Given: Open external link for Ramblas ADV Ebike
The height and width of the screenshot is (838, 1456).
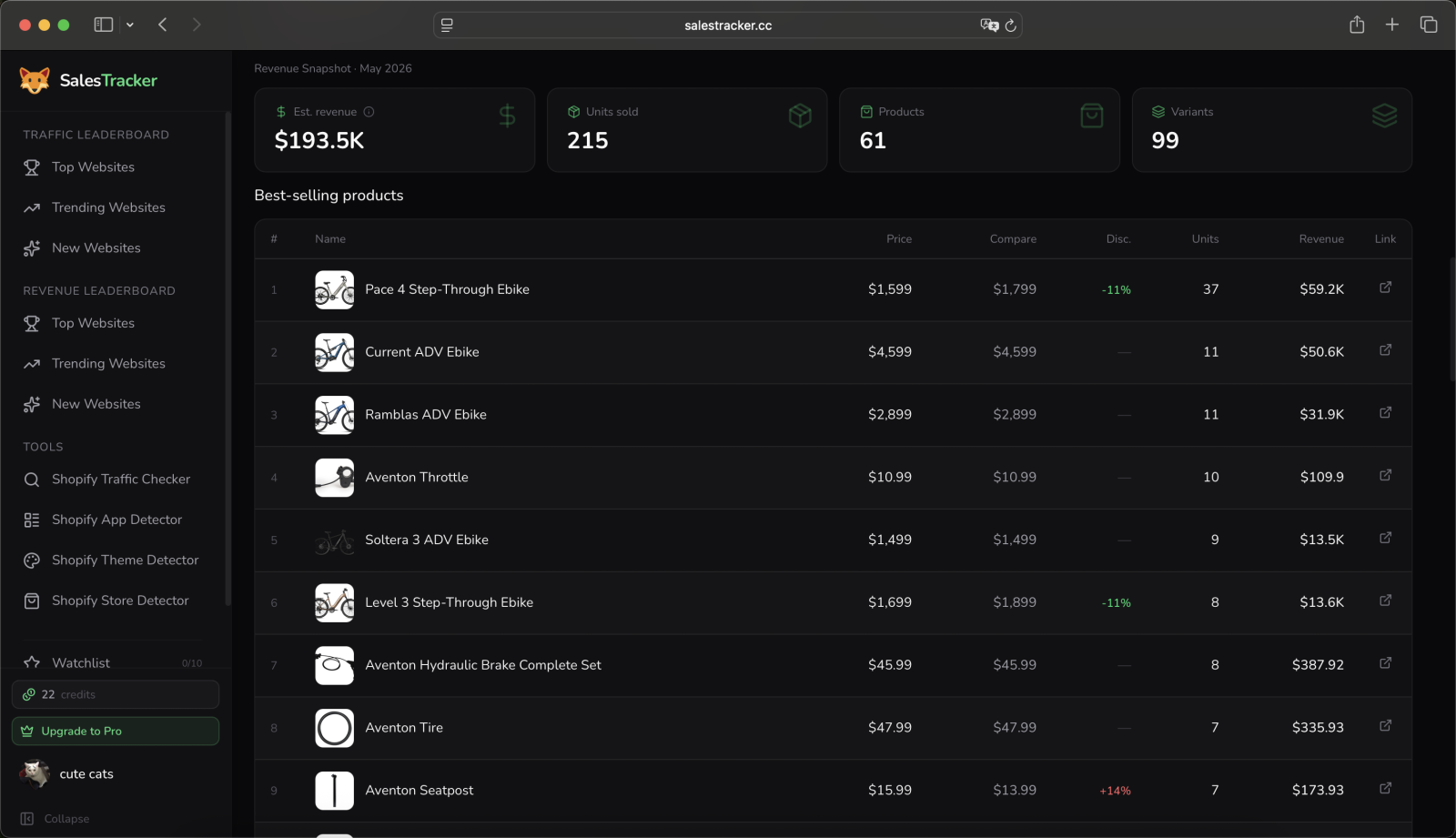Looking at the screenshot, I should [1385, 413].
